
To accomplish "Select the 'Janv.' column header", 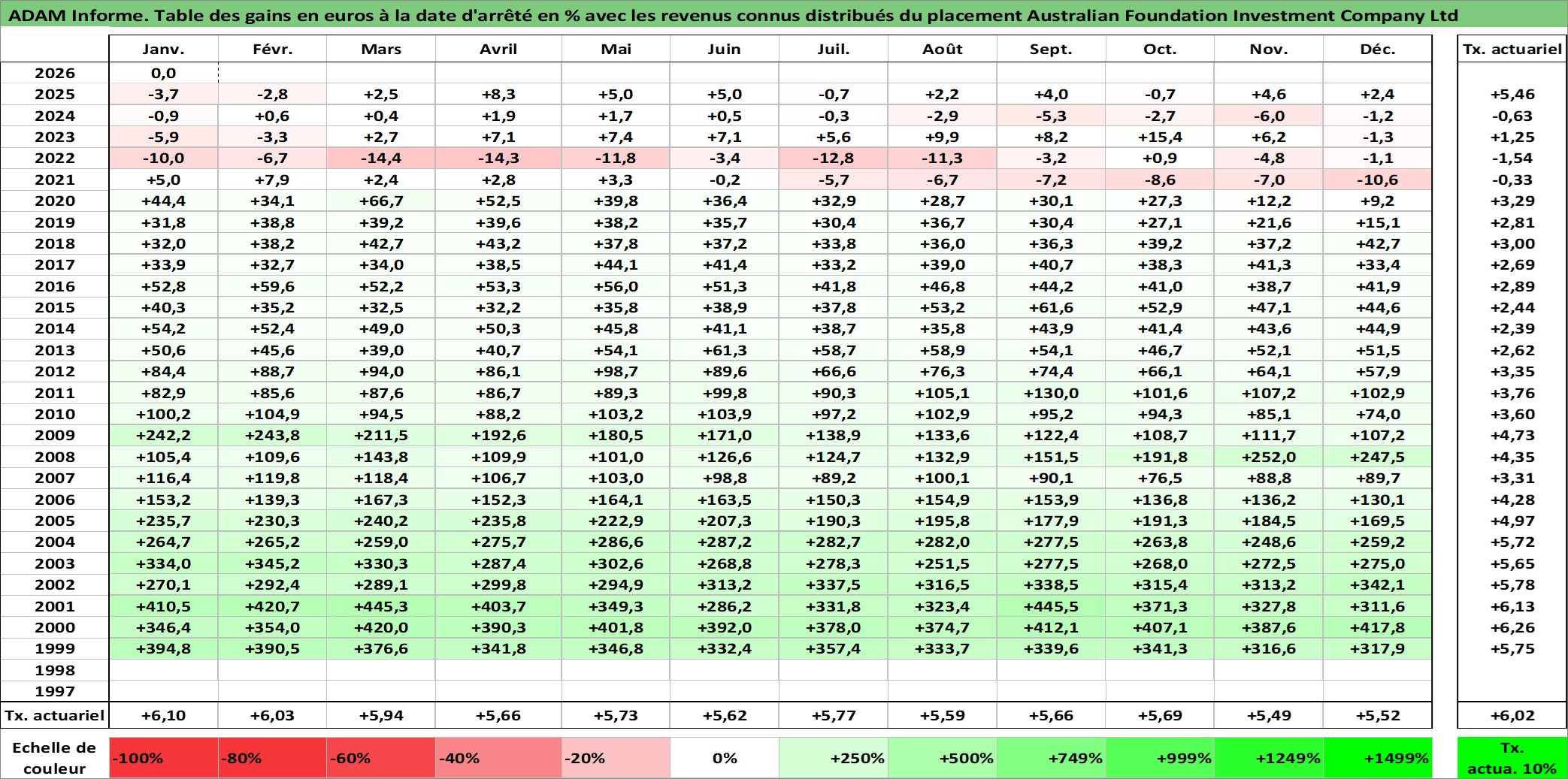I will 163,49.
